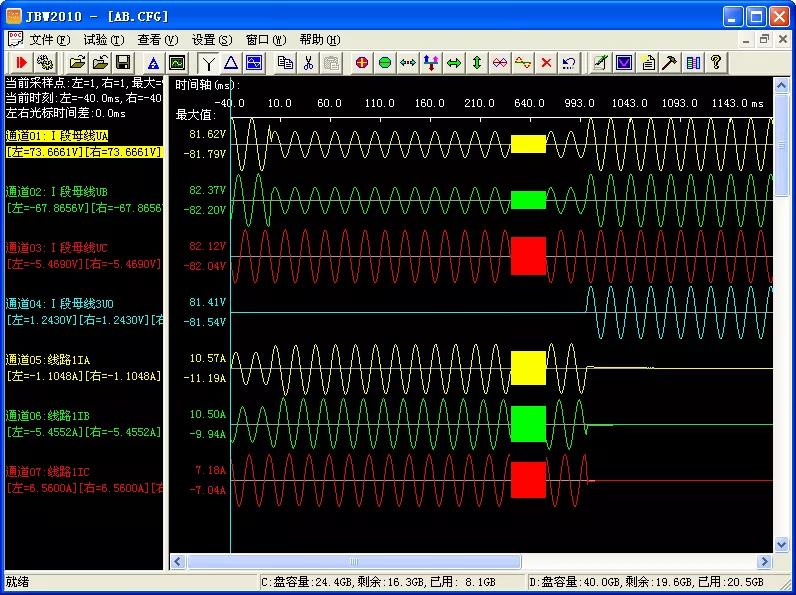Viewport: 796px width, 595px height.
Task: Click the large red block on UC waveform
Action: pos(528,255)
